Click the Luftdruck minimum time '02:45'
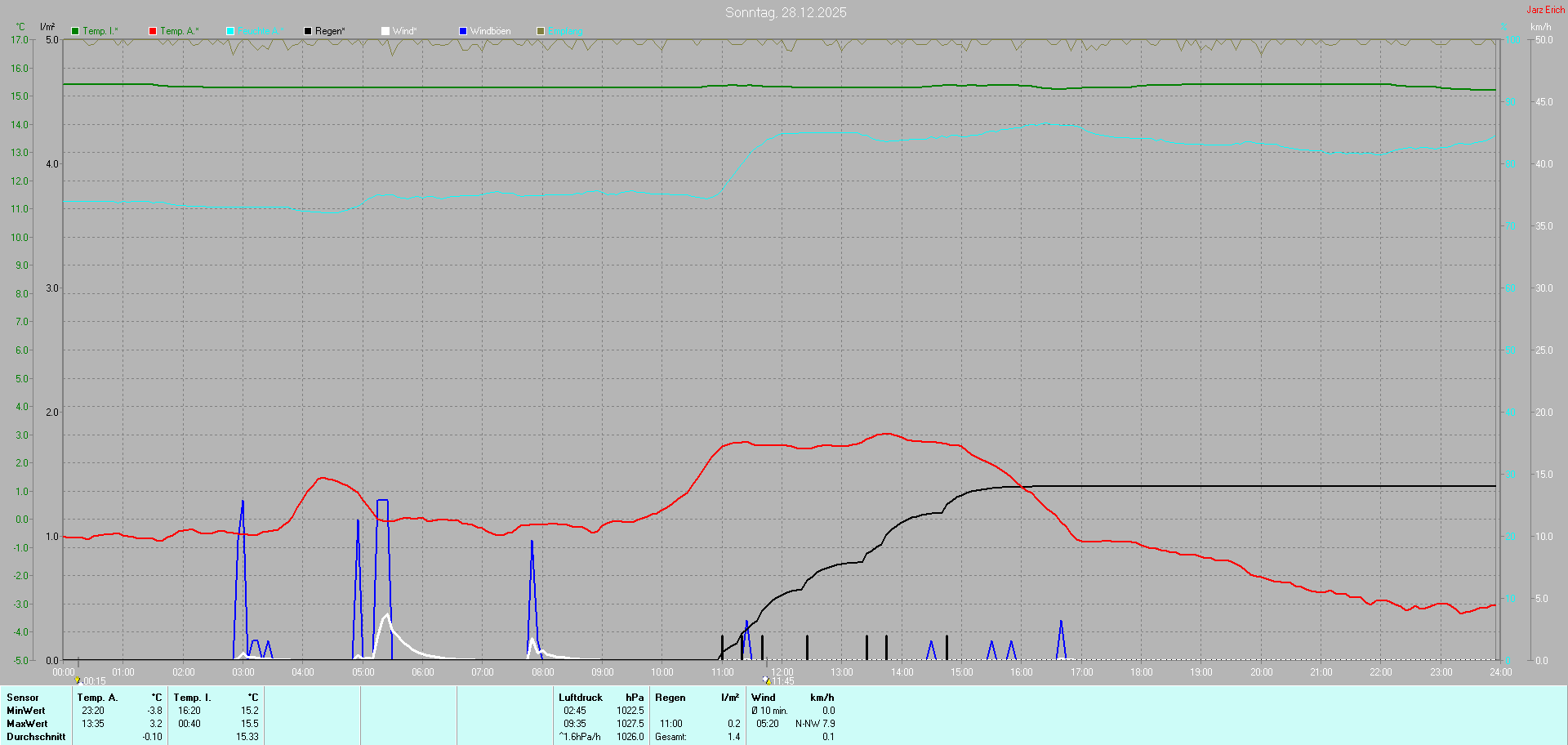This screenshot has height=745, width=1568. [575, 711]
